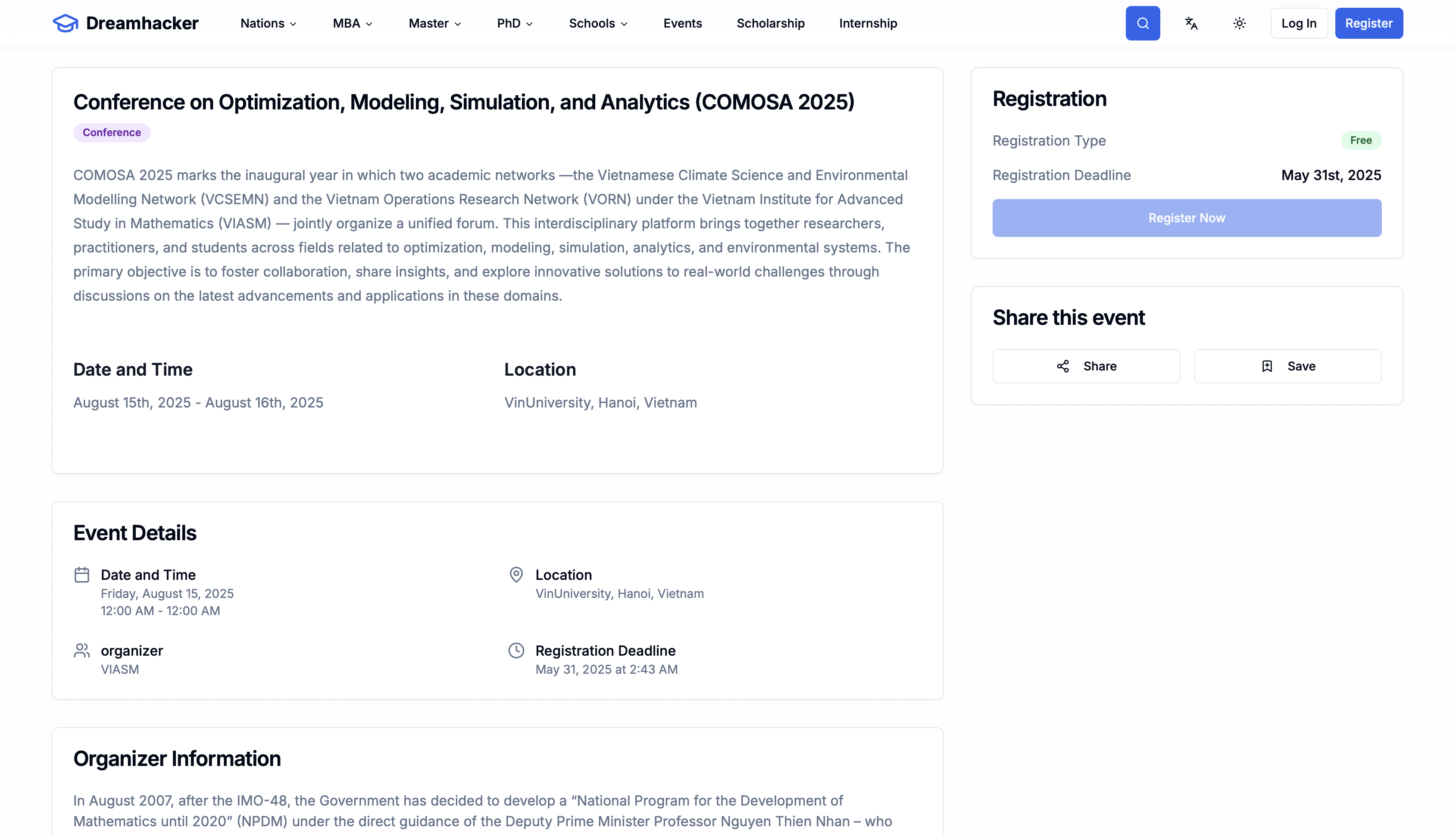The width and height of the screenshot is (1456, 834).
Task: Click the organizer people icon
Action: [82, 651]
